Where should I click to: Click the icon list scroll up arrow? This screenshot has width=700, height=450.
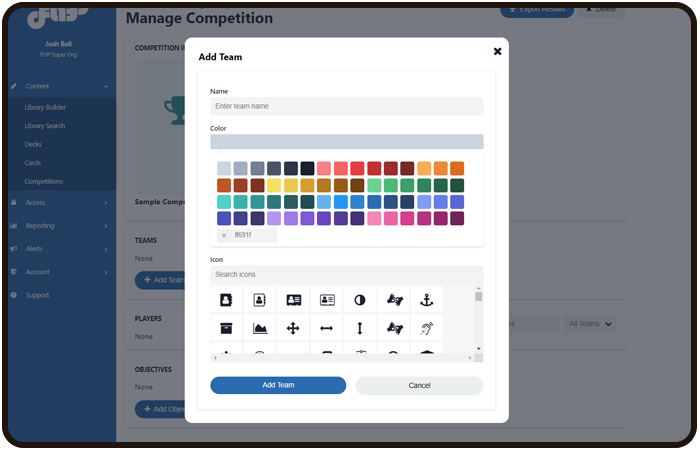(x=479, y=289)
